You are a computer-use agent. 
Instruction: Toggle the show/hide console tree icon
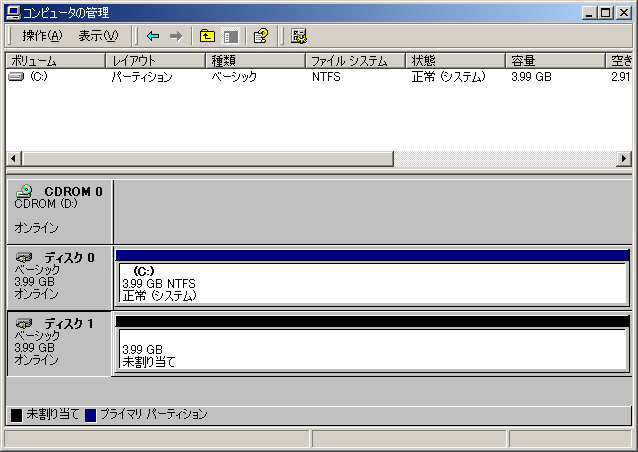[x=231, y=36]
